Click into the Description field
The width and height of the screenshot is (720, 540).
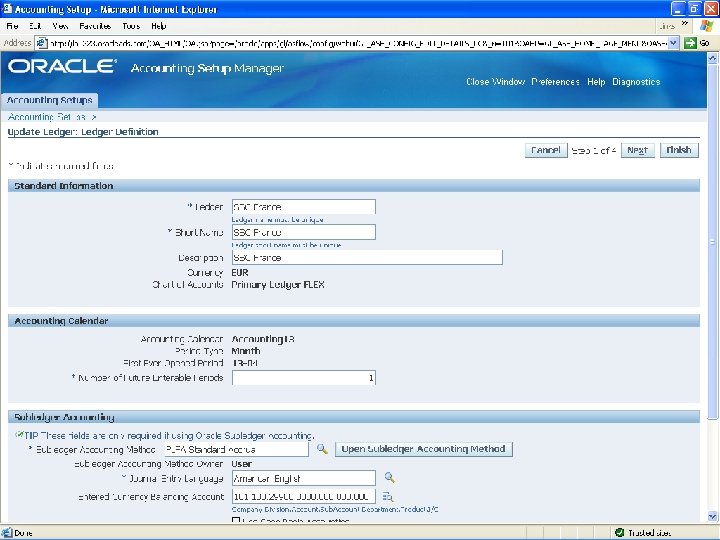[x=367, y=257]
